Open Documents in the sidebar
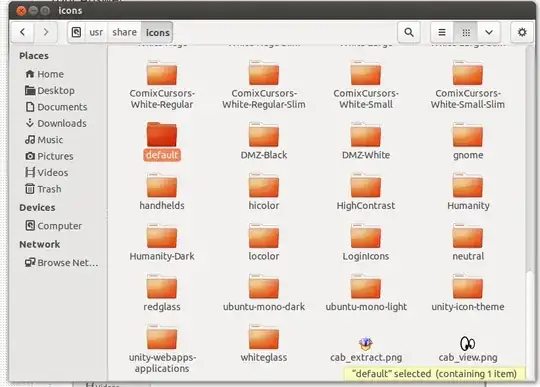The image size is (540, 387). (x=56, y=107)
